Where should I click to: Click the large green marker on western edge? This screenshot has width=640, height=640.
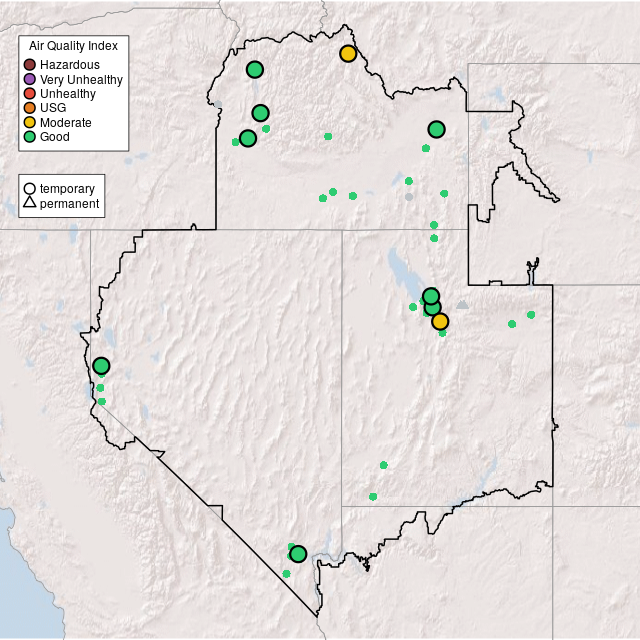pos(101,366)
